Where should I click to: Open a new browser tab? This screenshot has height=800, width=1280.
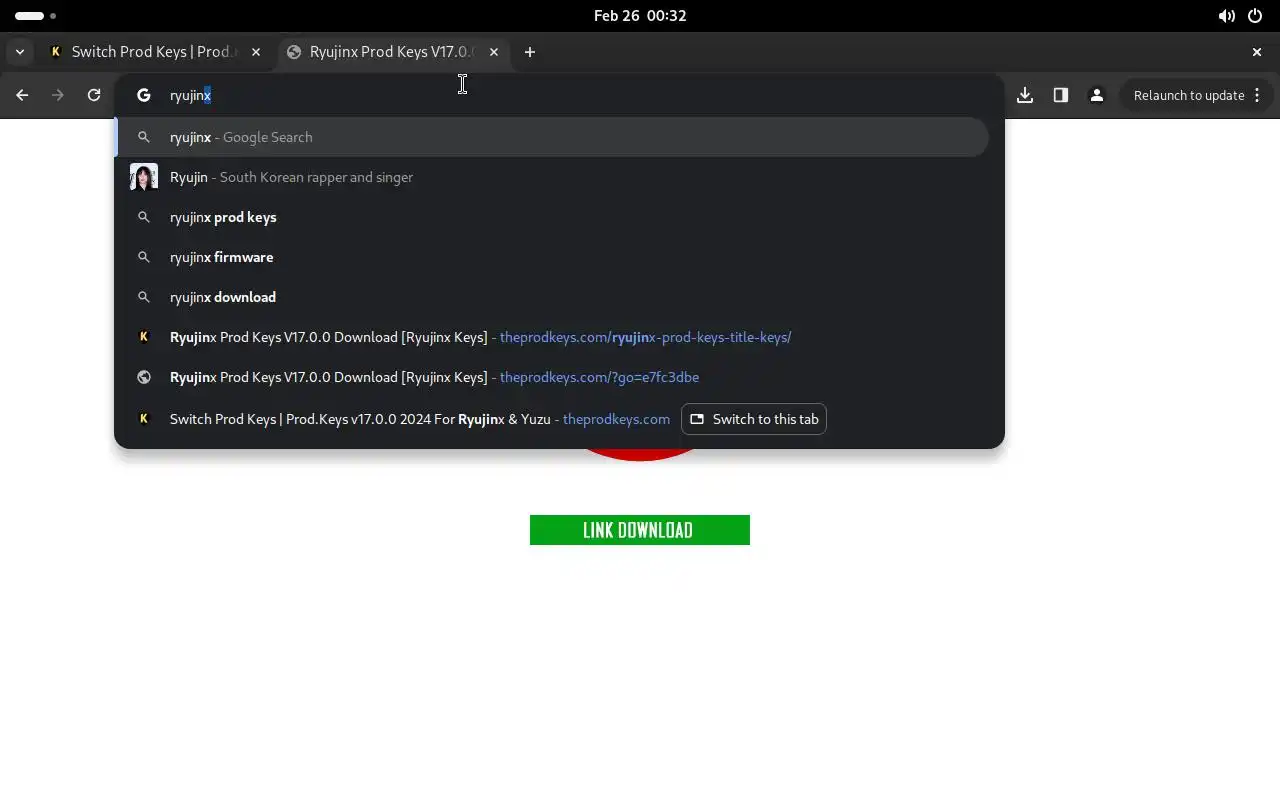530,52
